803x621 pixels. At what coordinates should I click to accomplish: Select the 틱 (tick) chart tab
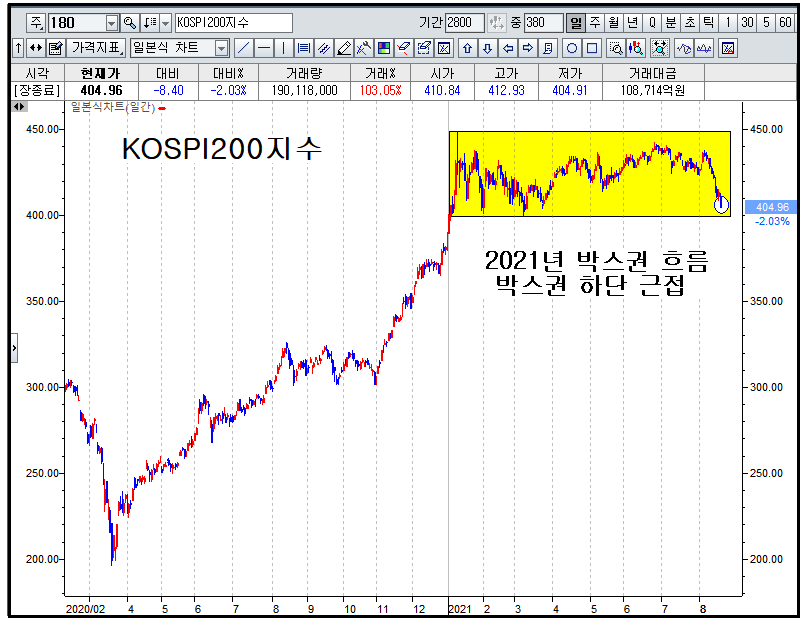coord(708,23)
